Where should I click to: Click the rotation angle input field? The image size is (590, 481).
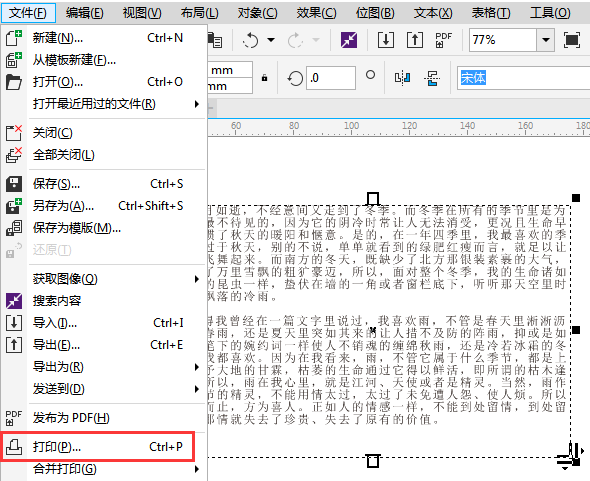pos(331,78)
